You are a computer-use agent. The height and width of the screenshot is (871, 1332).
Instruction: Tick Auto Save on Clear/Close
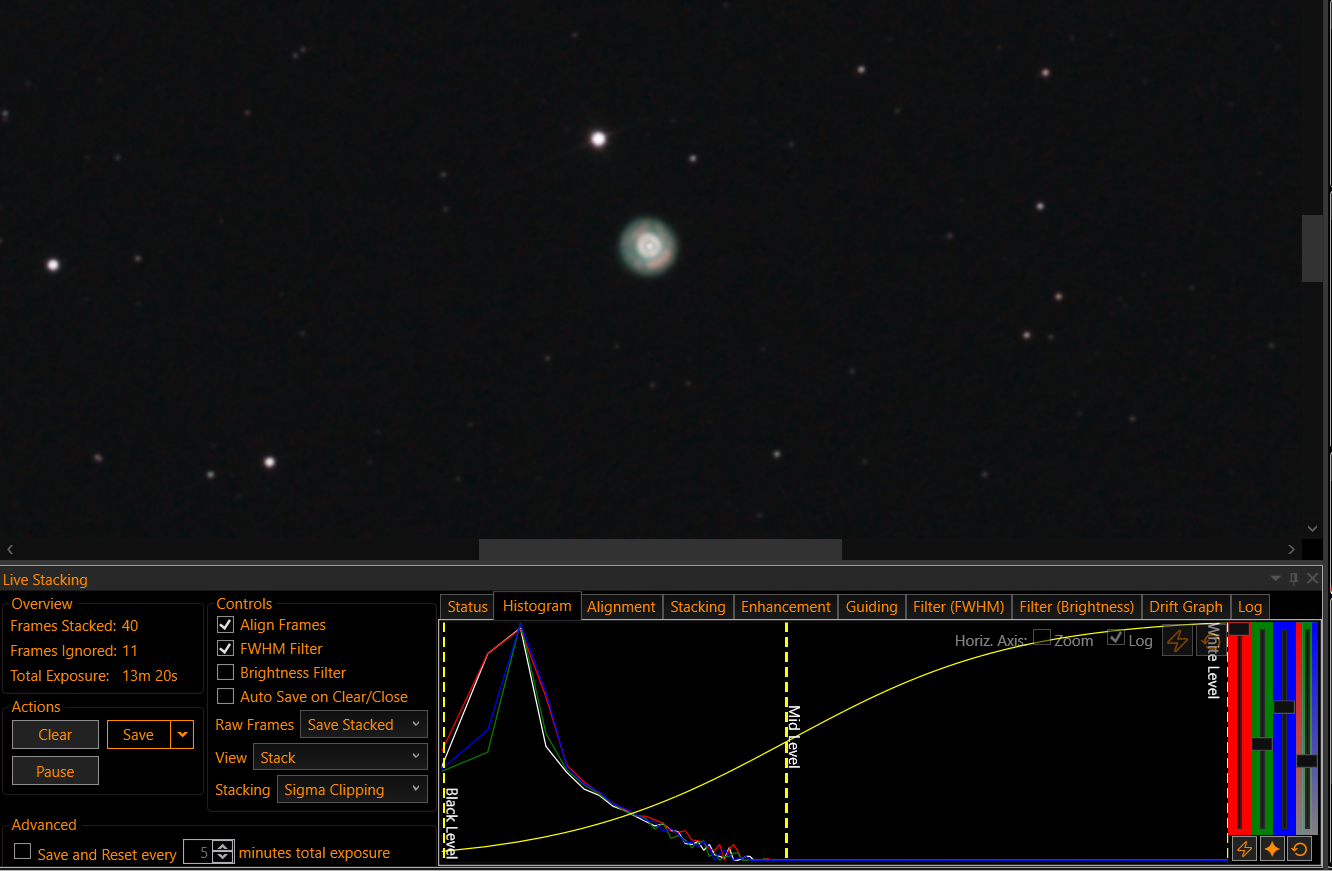(x=226, y=697)
